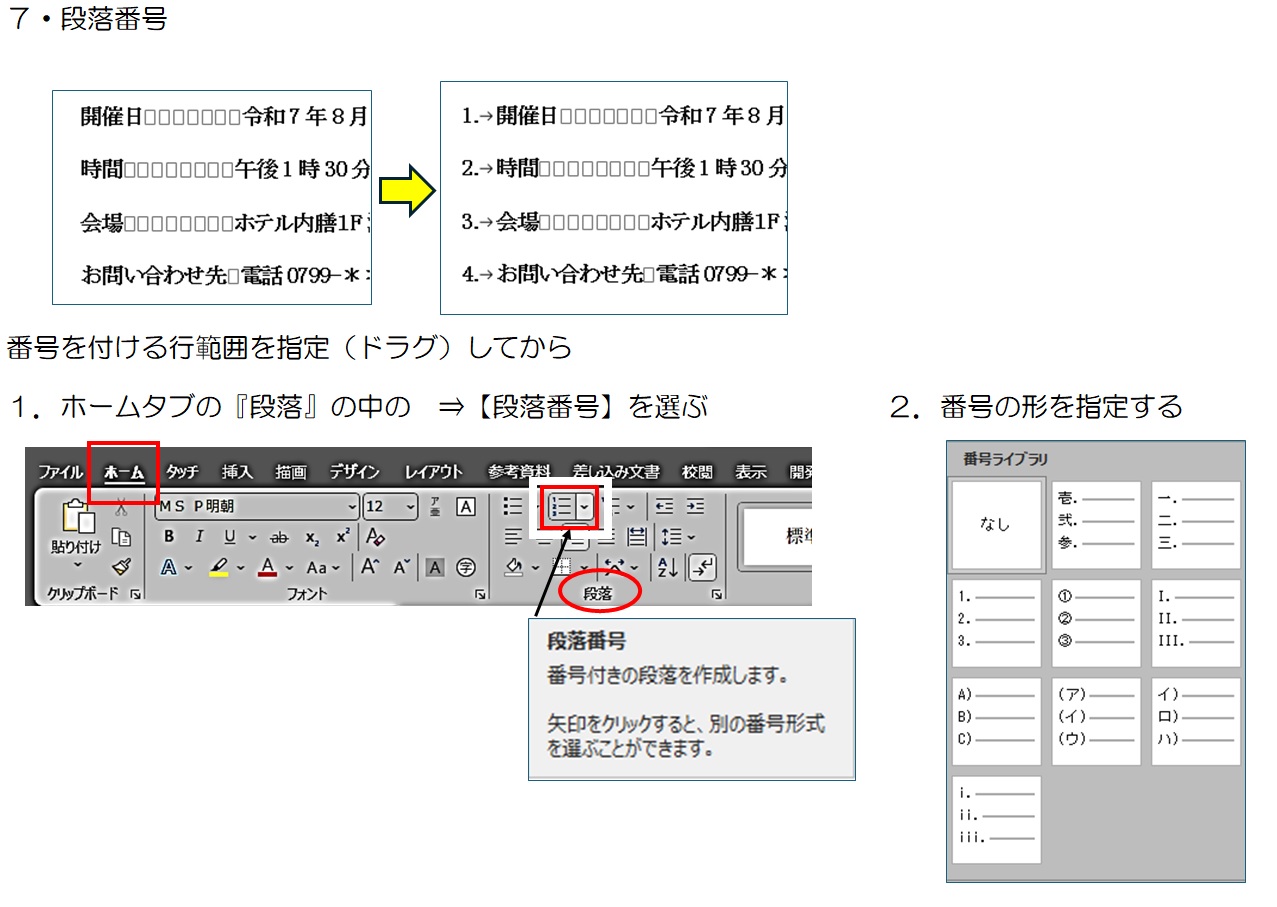1277x907 pixels.
Task: Choose the circled numbers ①②③ format
Action: click(1096, 623)
